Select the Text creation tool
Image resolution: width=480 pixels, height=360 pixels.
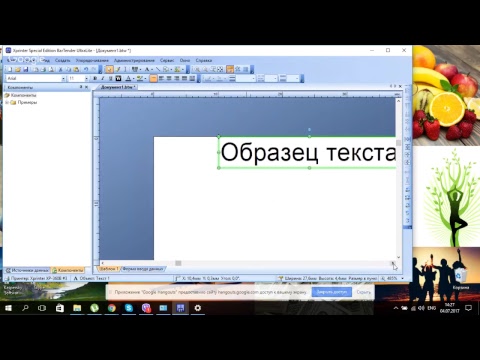pyautogui.click(x=147, y=69)
